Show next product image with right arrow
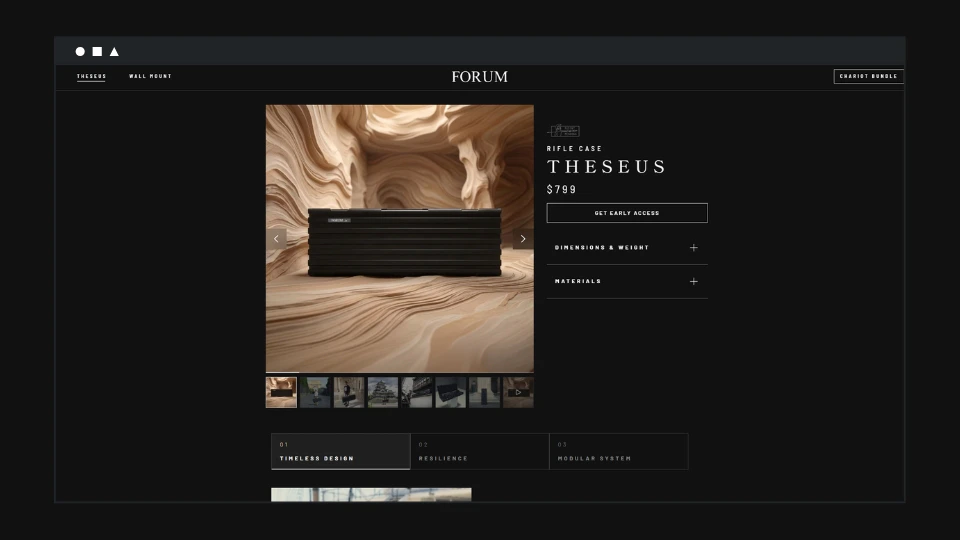This screenshot has height=540, width=960. pyautogui.click(x=523, y=239)
